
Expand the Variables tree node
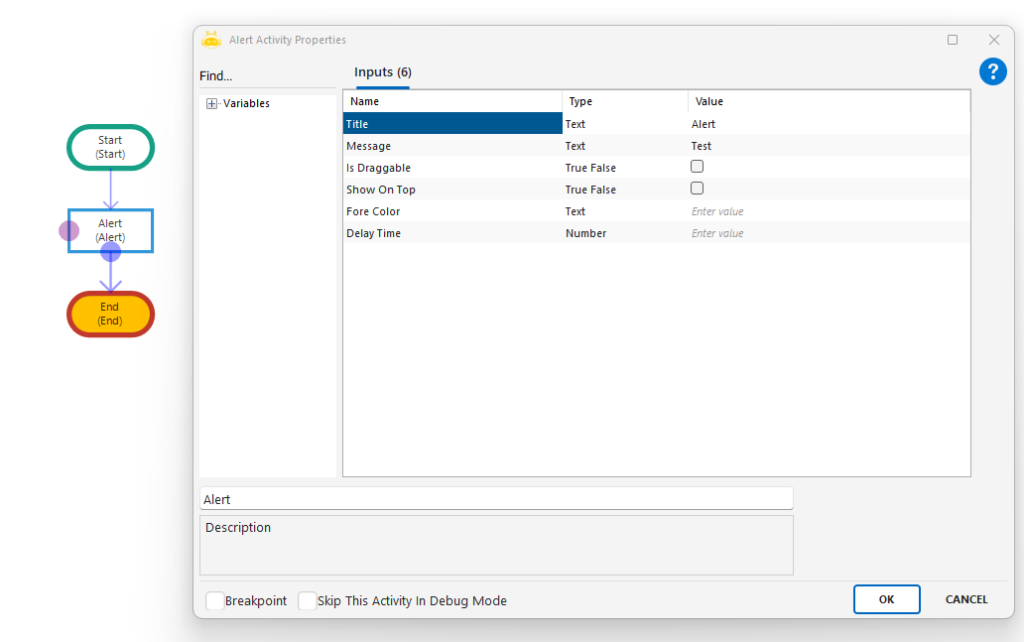[x=212, y=104]
